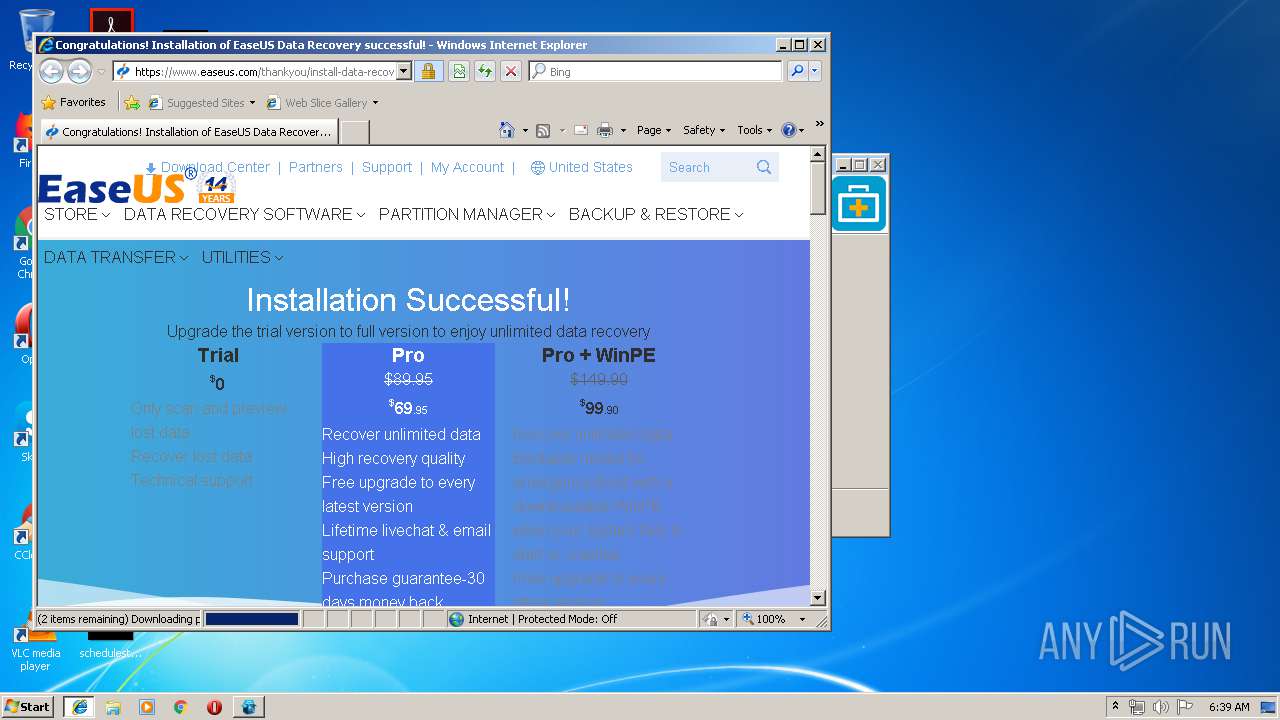Select the Pro + WinPE plan heading
The height and width of the screenshot is (720, 1280).
(x=599, y=355)
